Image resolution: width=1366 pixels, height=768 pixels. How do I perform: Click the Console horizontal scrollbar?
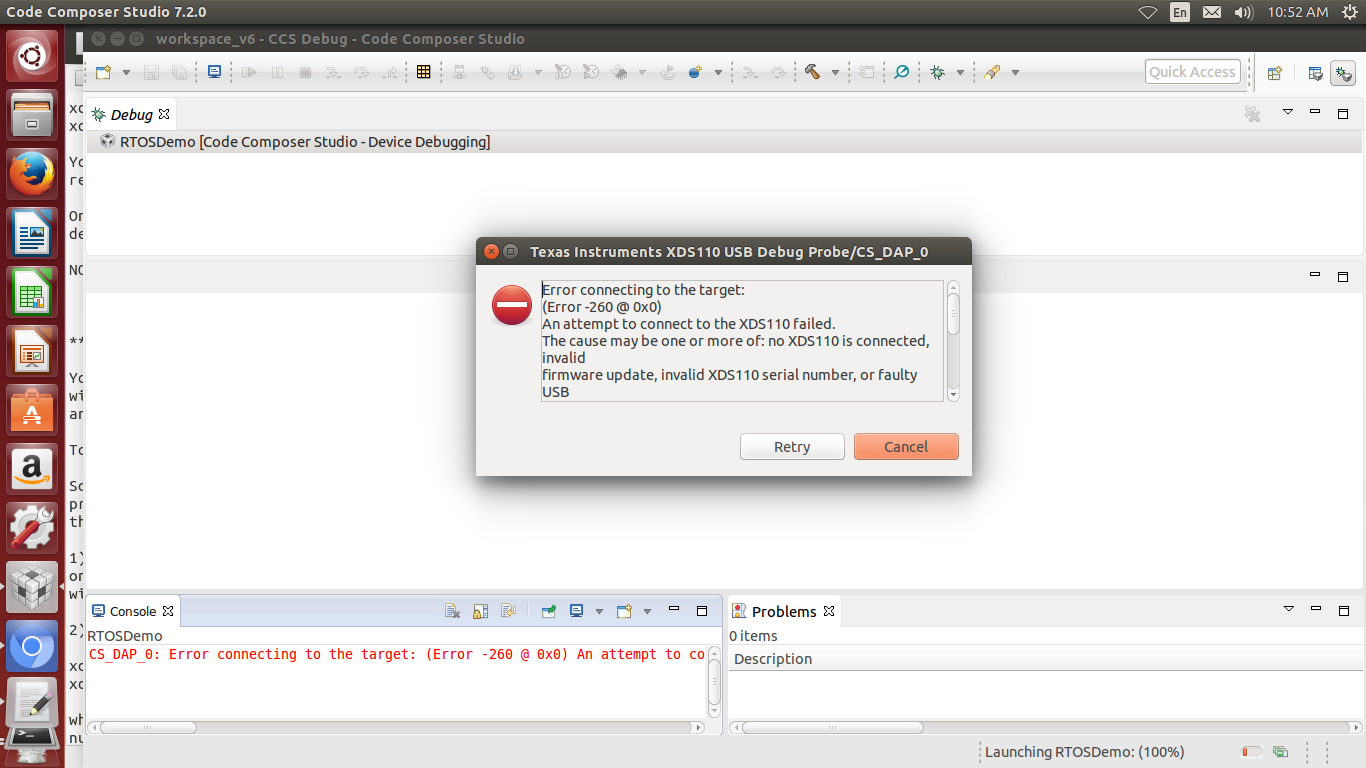(x=394, y=728)
